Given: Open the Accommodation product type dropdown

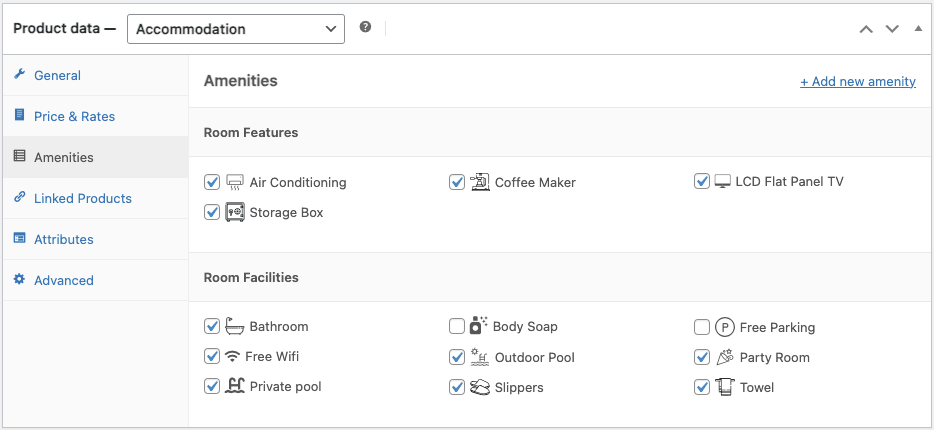Looking at the screenshot, I should 236,29.
